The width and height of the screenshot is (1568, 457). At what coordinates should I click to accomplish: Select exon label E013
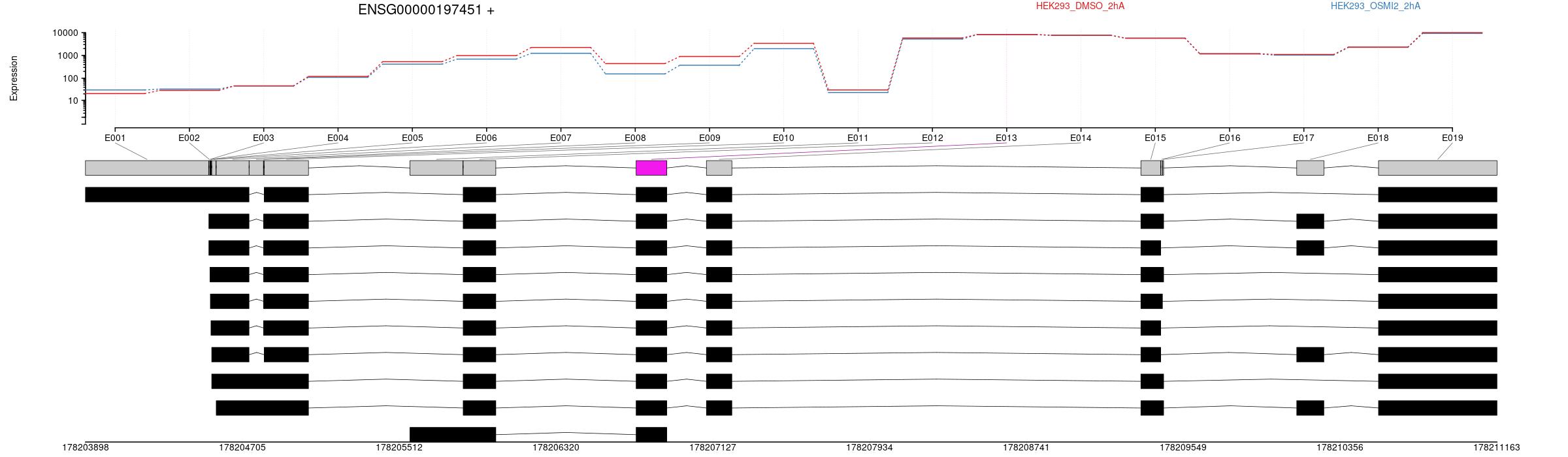[x=1006, y=138]
